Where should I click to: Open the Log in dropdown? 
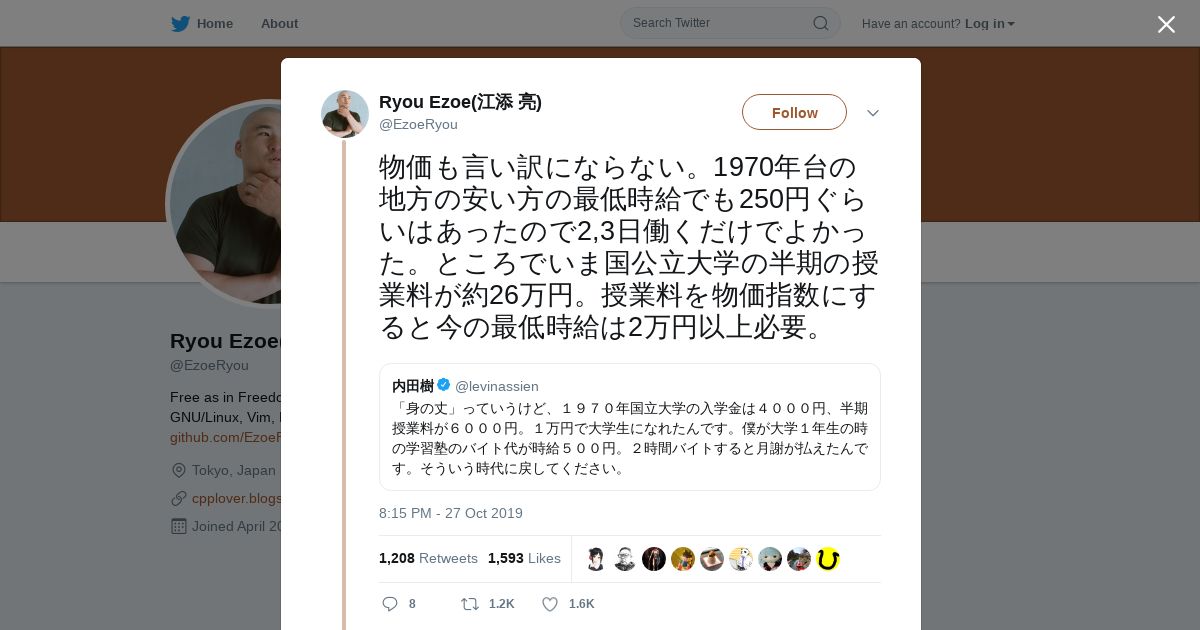(x=989, y=24)
